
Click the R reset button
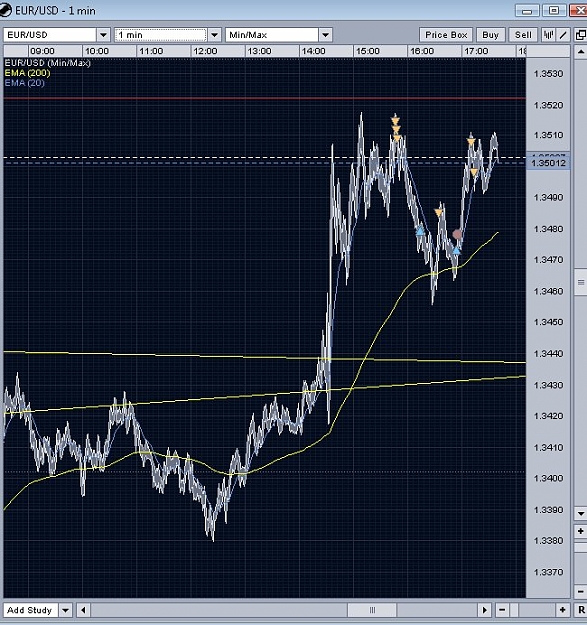click(x=581, y=610)
